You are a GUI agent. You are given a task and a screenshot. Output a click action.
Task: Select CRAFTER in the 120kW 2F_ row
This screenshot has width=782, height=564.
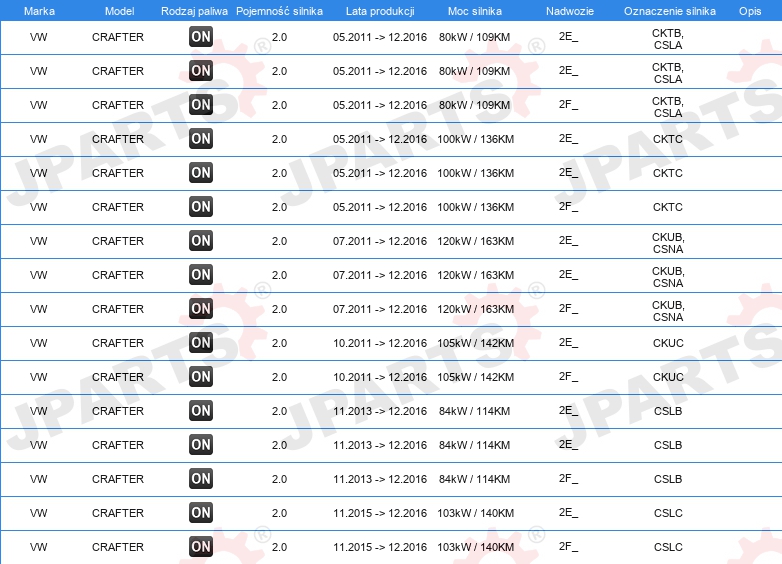click(118, 309)
